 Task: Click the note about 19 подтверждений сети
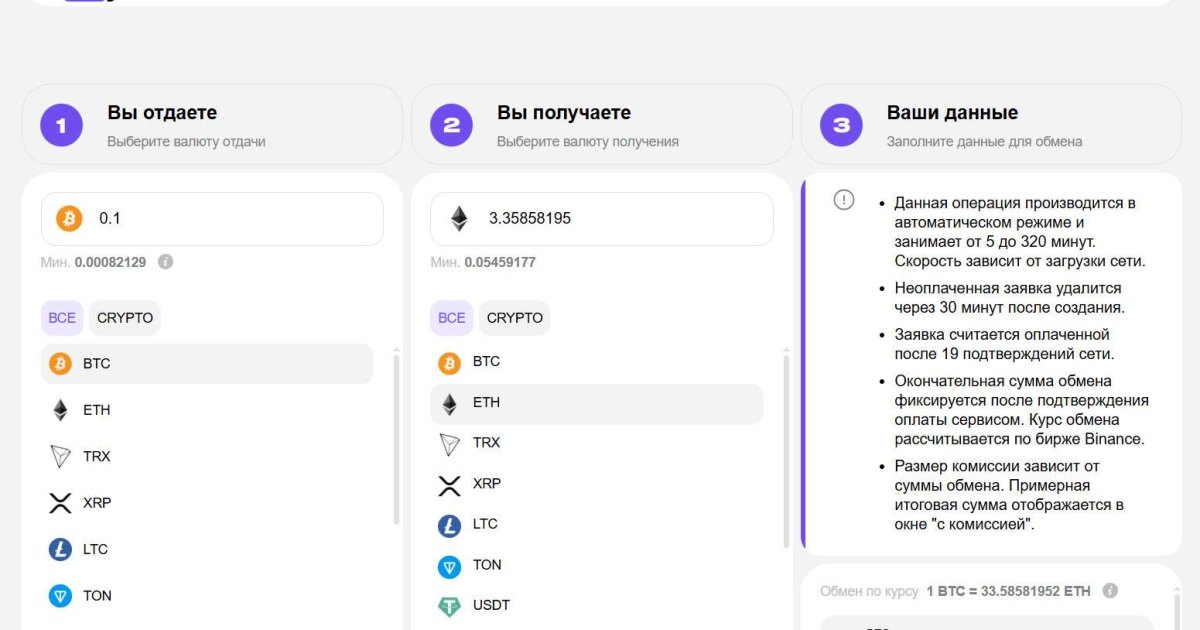click(x=1002, y=344)
